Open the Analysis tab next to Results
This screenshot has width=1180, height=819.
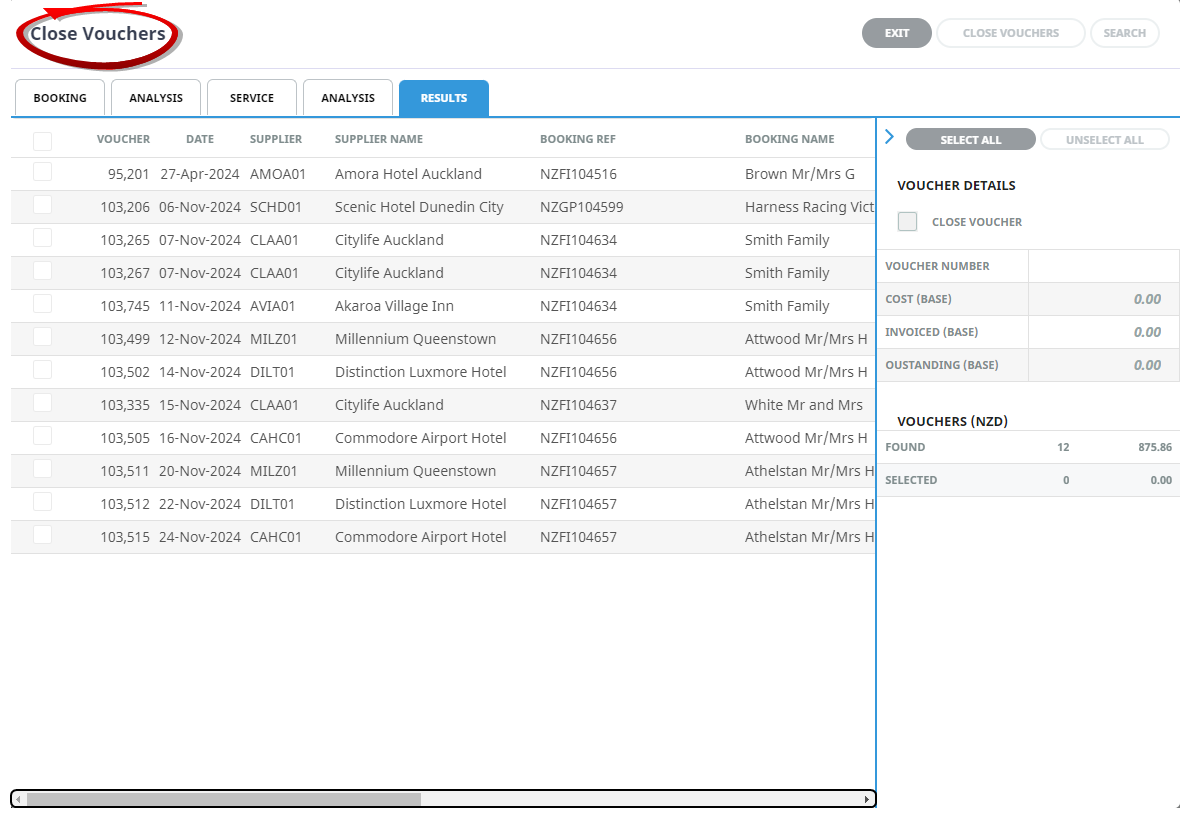coord(348,98)
